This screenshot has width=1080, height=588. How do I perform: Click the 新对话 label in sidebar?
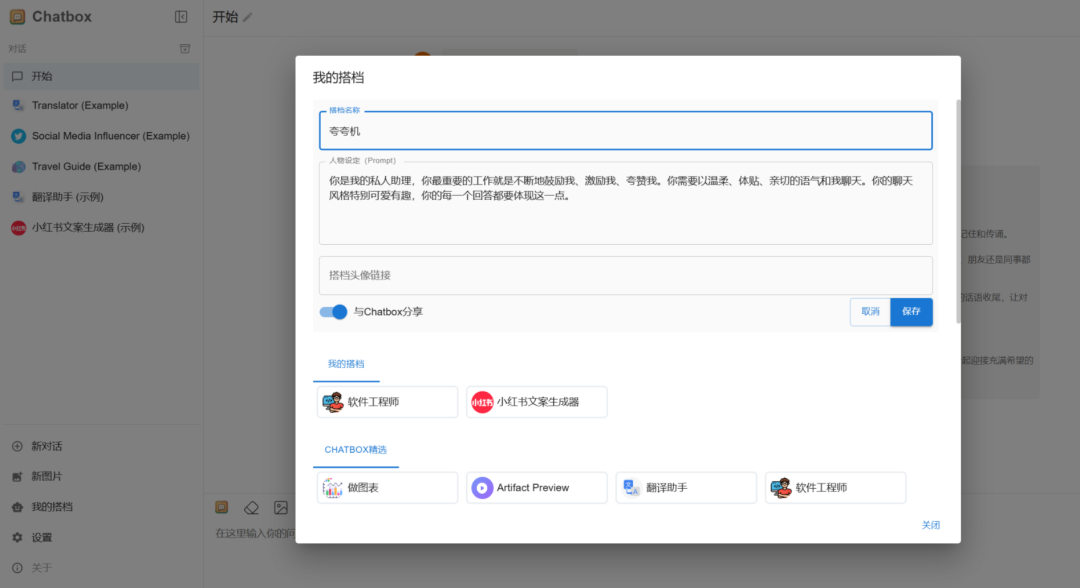pyautogui.click(x=47, y=446)
